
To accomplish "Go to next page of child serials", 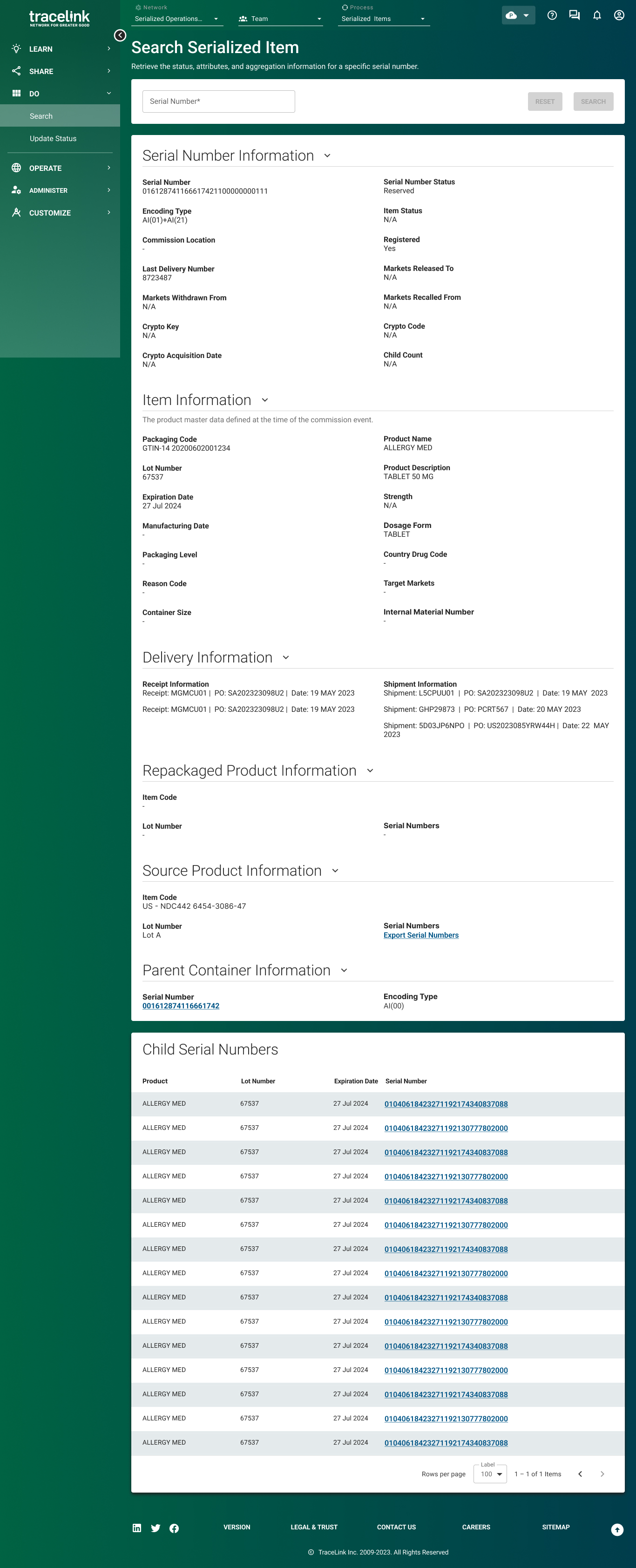I will (602, 1473).
